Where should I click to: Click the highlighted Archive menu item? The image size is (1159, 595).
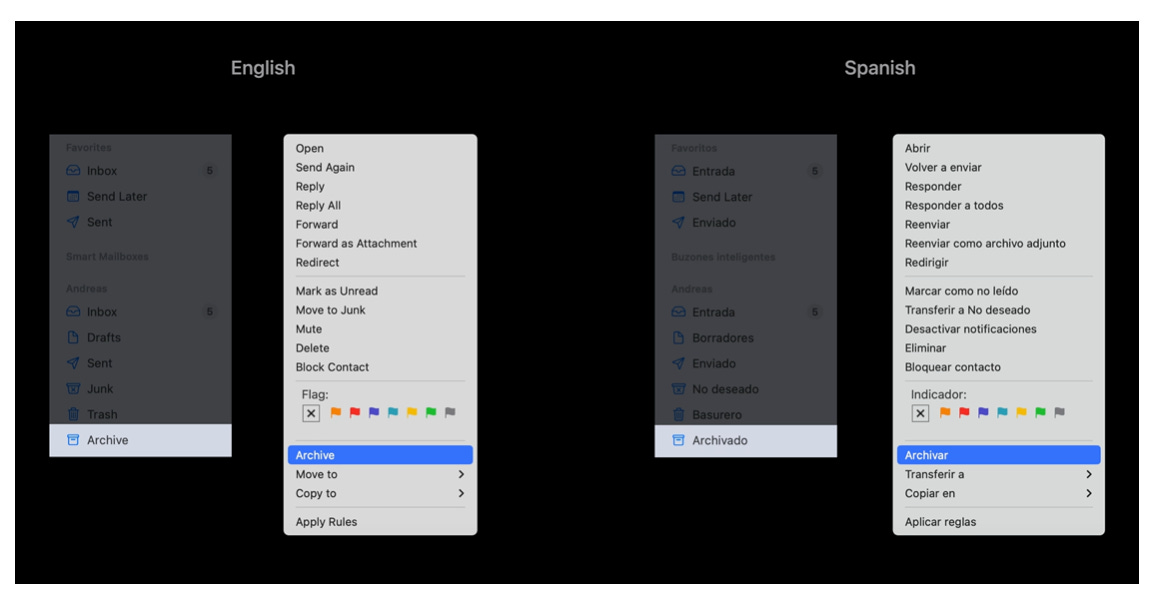[380, 455]
